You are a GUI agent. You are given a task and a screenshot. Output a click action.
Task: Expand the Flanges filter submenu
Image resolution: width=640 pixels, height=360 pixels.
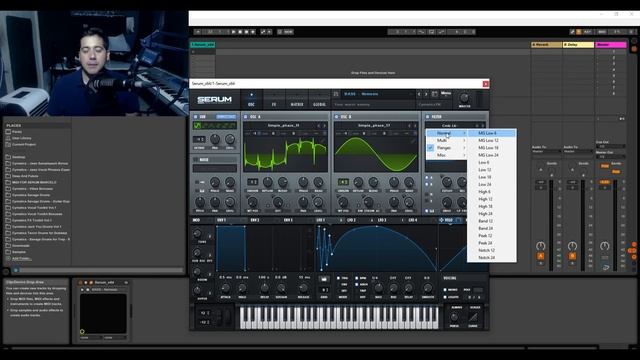coord(446,148)
